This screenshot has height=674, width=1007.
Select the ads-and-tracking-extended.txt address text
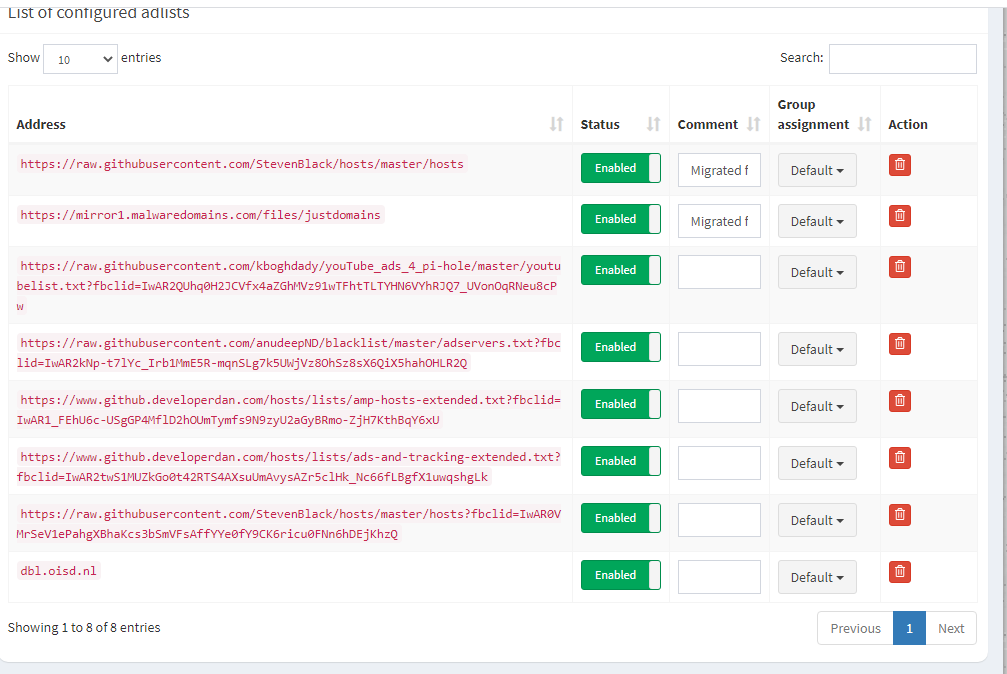(x=289, y=467)
